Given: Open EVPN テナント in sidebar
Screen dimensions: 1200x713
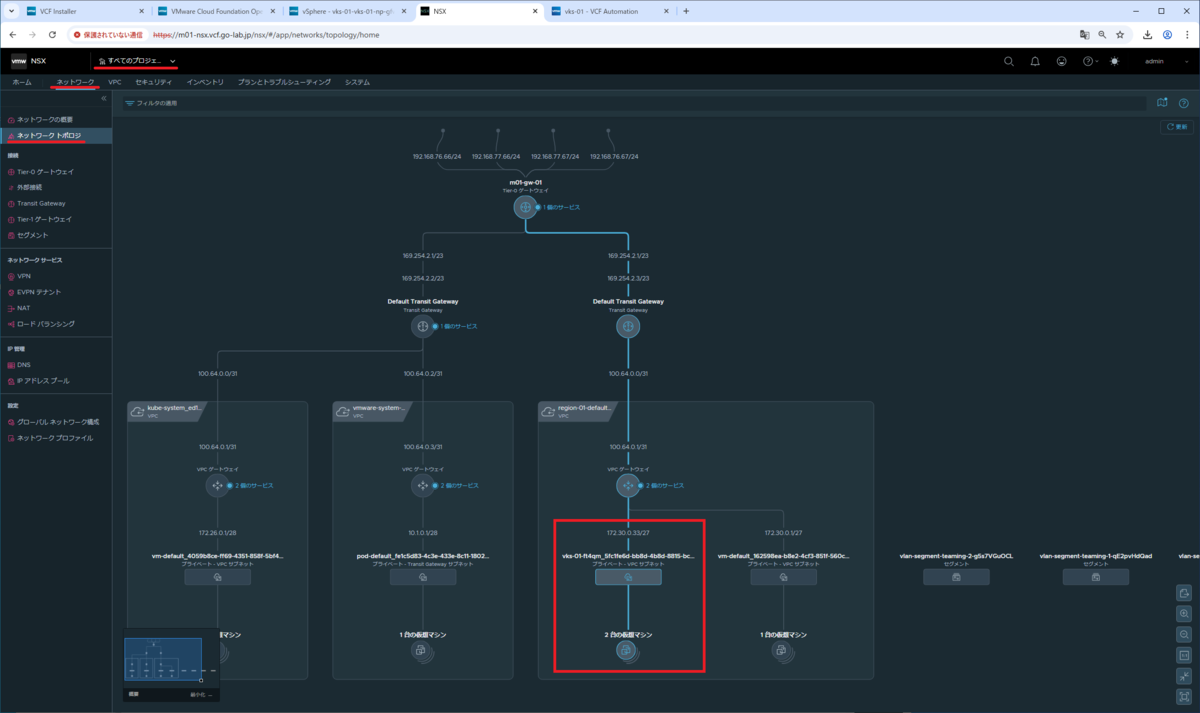Looking at the screenshot, I should [39, 292].
